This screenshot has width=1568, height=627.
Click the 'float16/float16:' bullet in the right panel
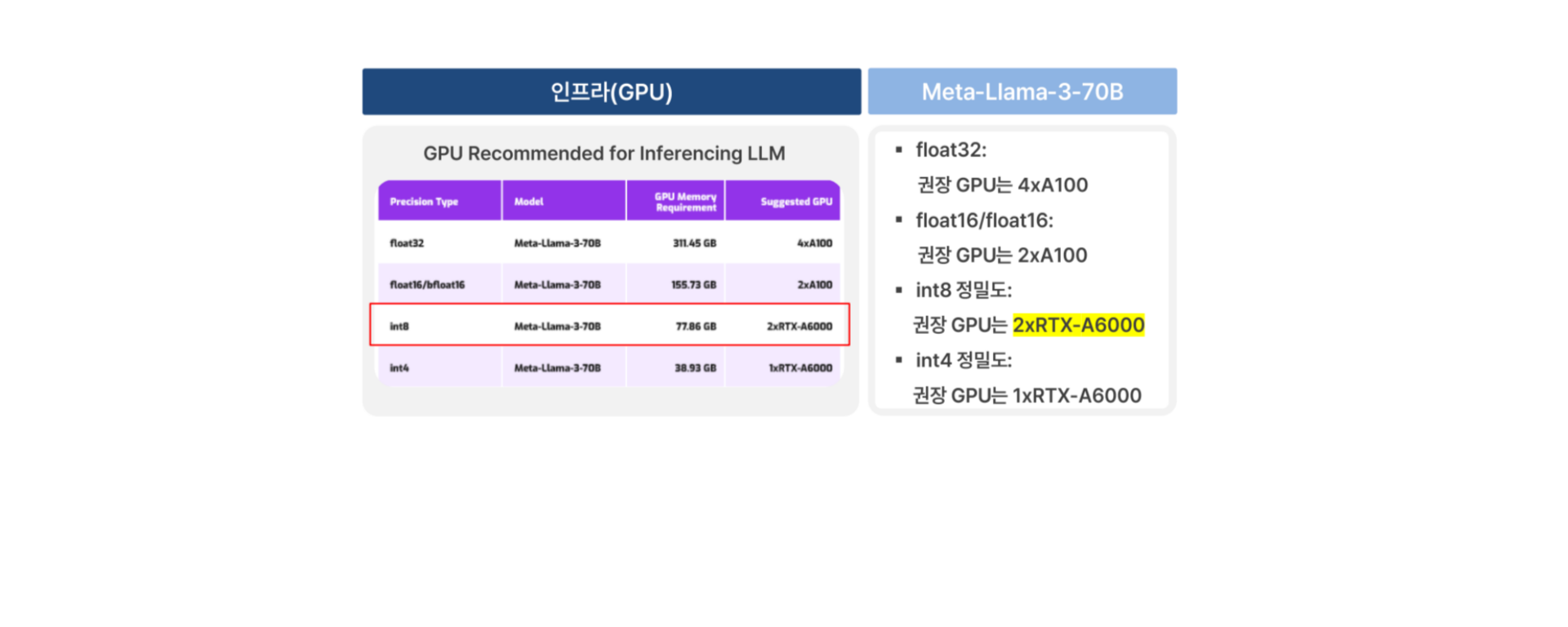(984, 220)
